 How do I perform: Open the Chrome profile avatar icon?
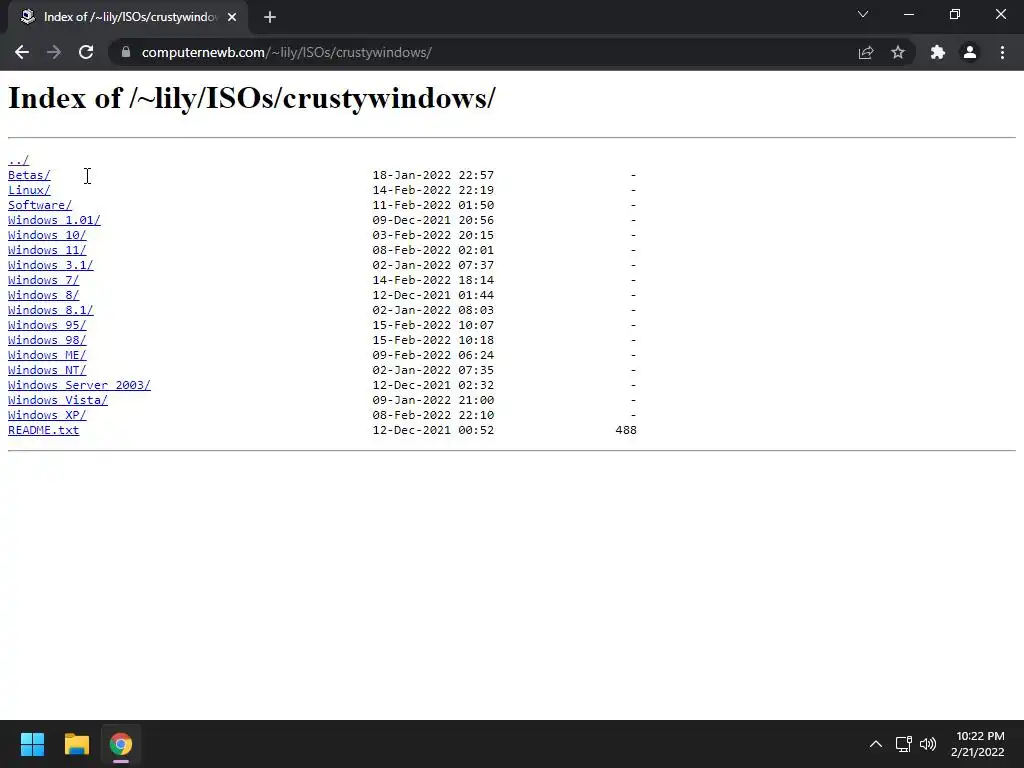pyautogui.click(x=970, y=52)
